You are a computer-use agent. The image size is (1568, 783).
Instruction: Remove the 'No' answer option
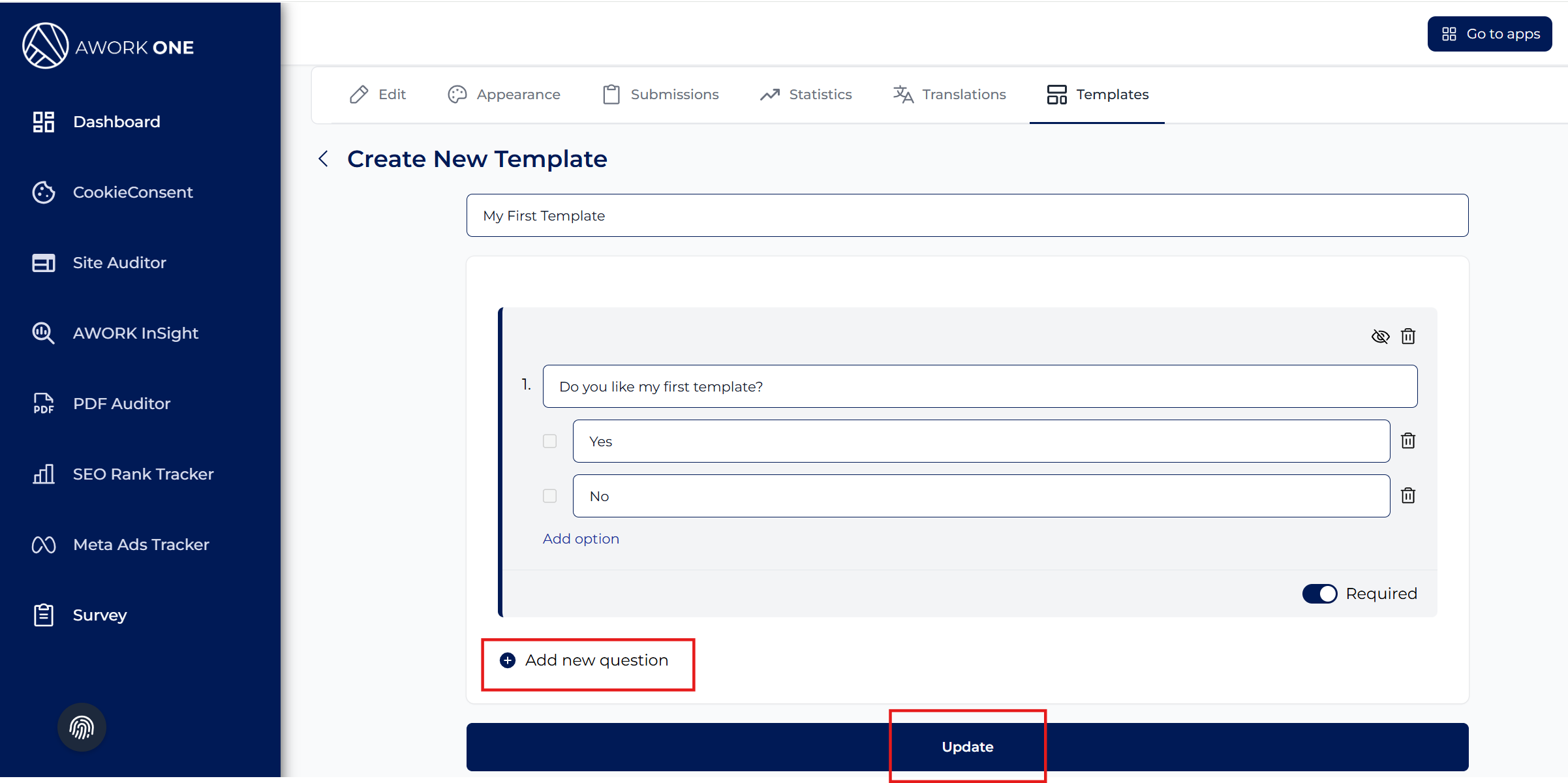[1408, 496]
